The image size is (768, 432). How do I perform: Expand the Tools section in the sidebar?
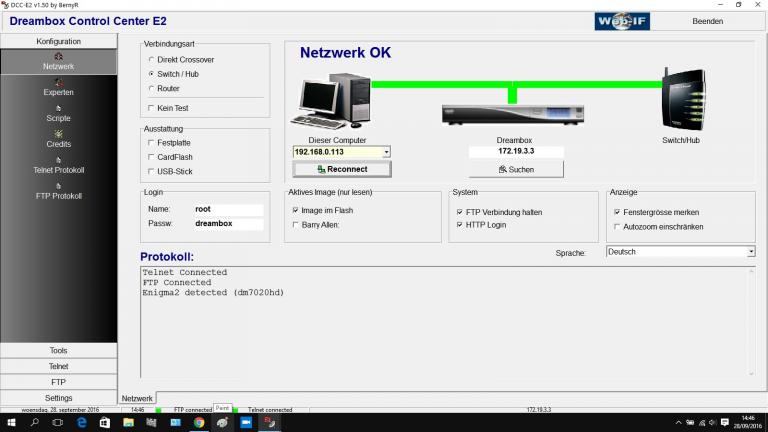58,351
